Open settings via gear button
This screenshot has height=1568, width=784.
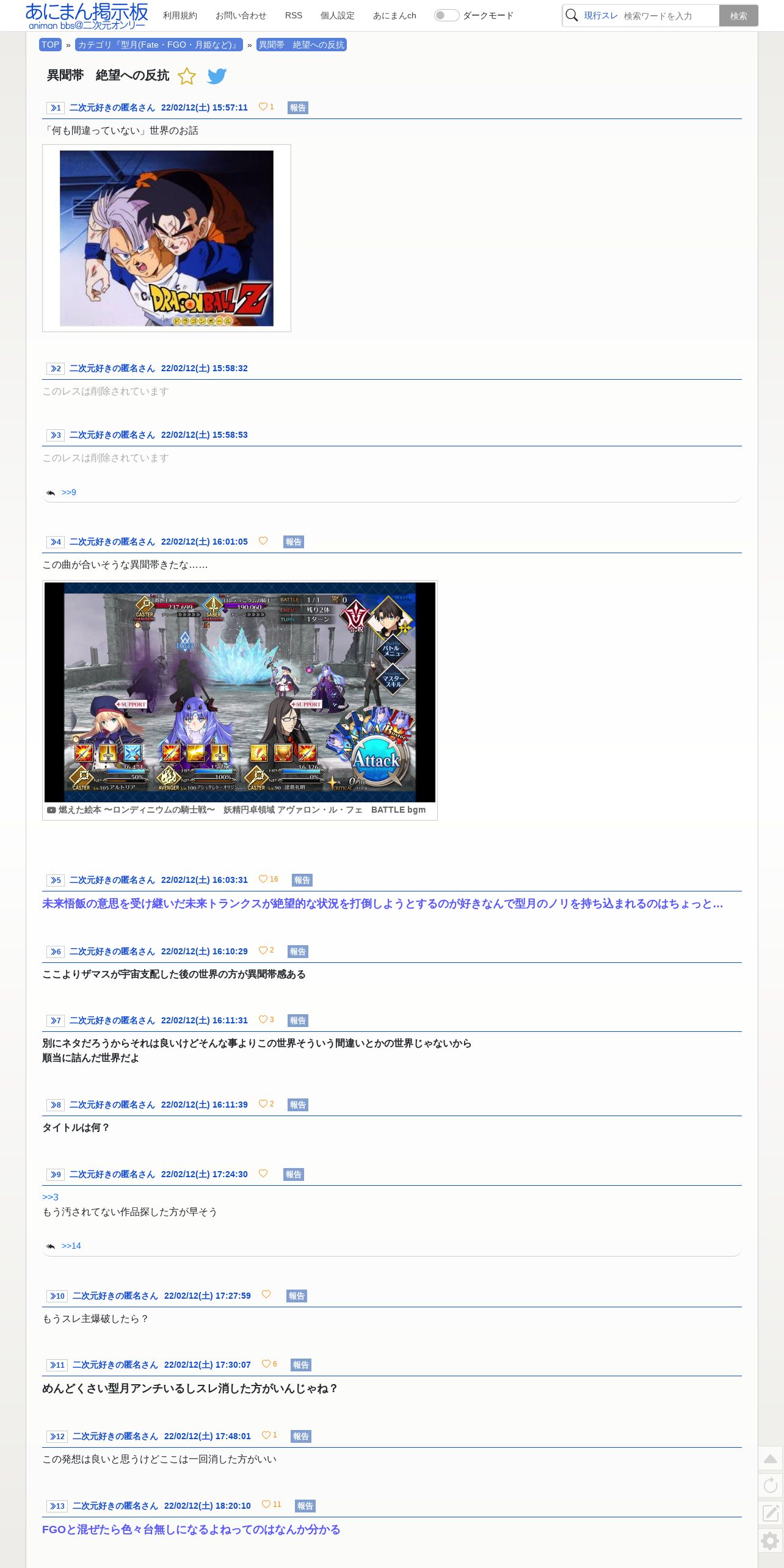coord(771,1541)
